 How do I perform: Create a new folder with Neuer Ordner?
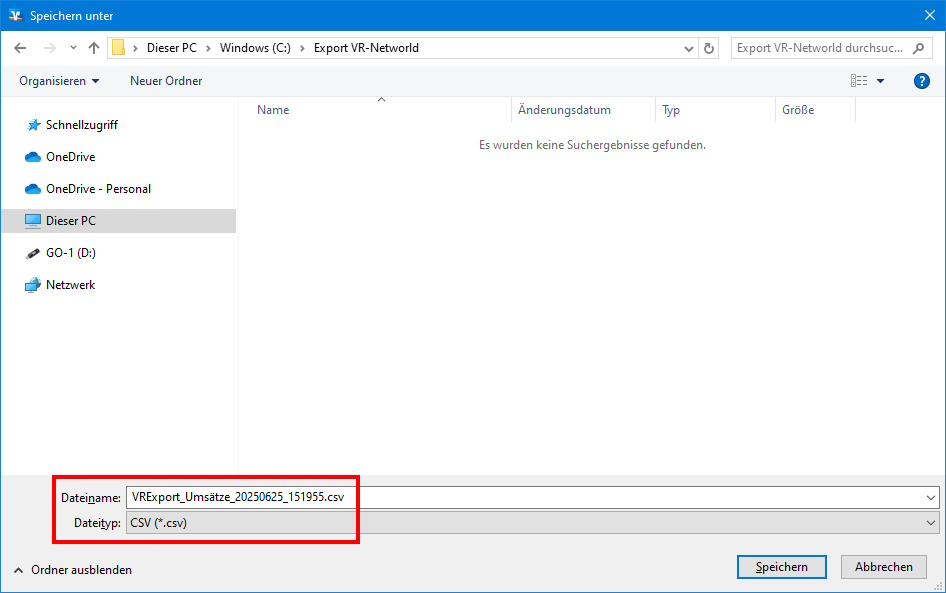tap(166, 81)
